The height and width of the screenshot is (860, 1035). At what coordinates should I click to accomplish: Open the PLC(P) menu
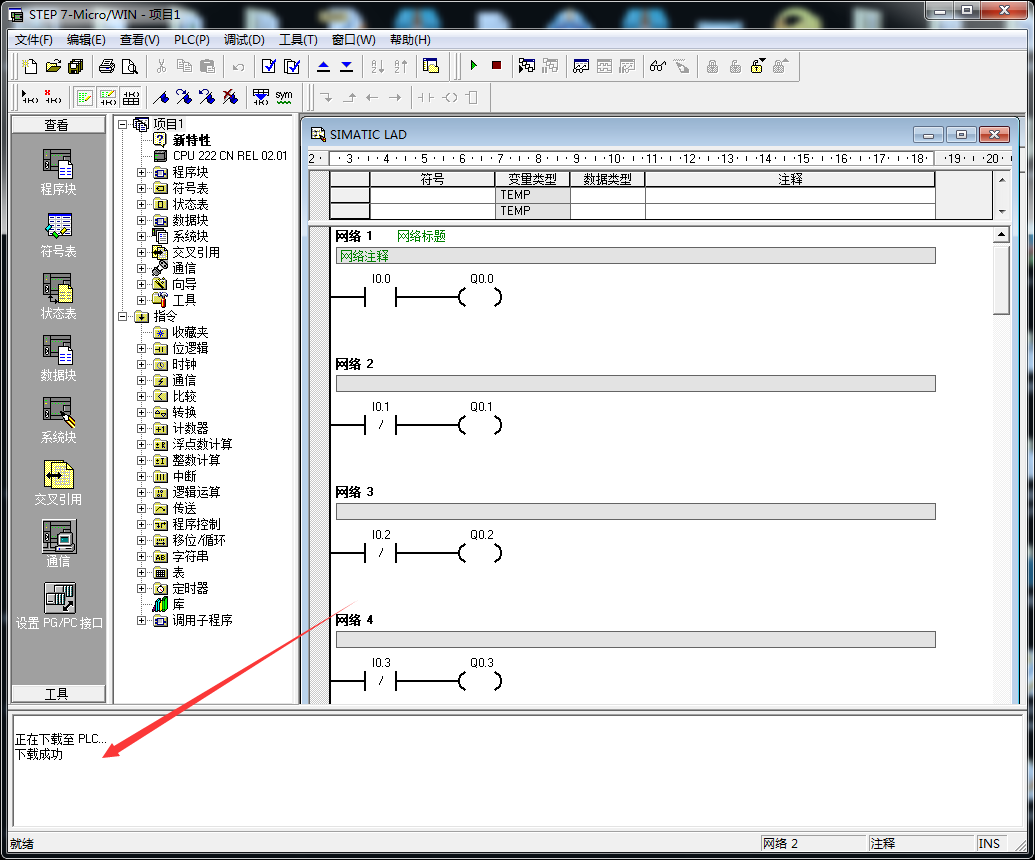[x=191, y=40]
